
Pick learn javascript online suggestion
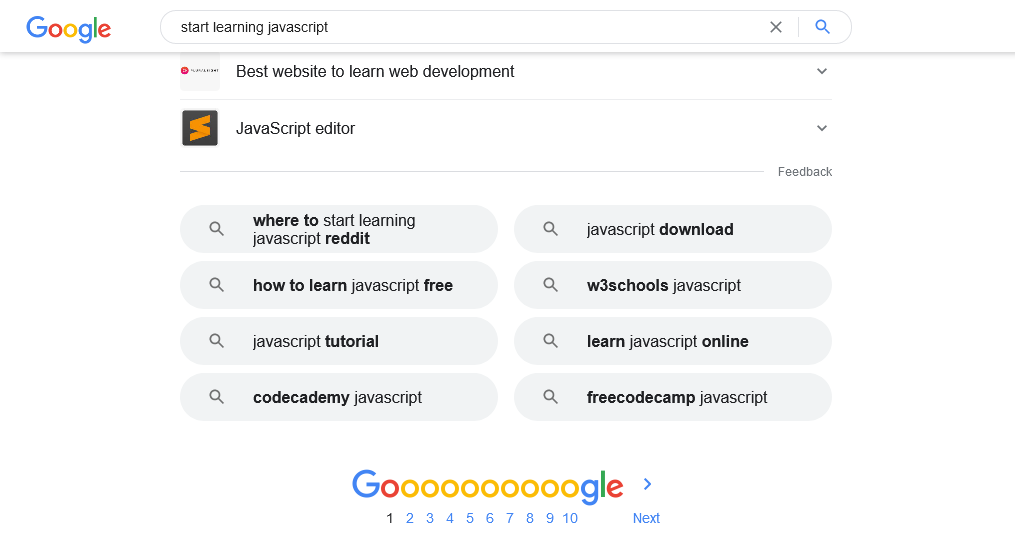[x=673, y=341]
